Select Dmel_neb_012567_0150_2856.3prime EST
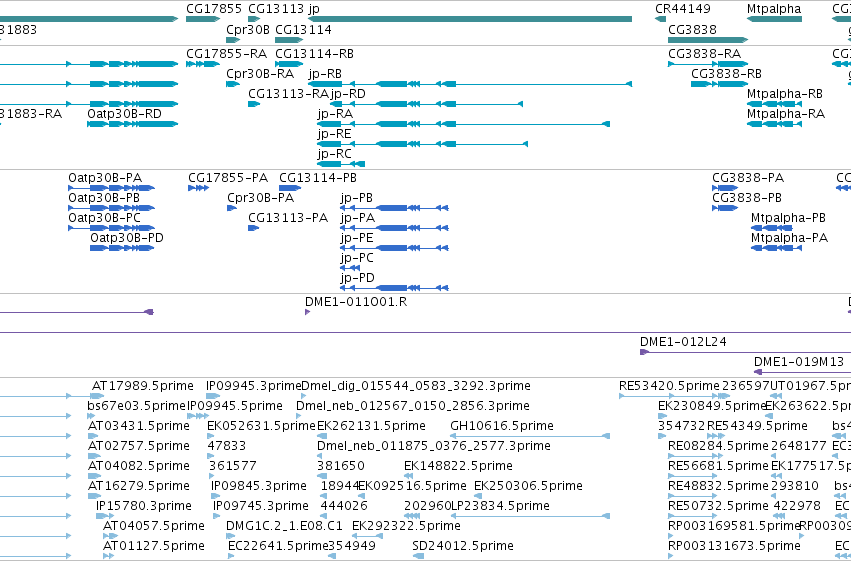The height and width of the screenshot is (561, 851). [413, 406]
